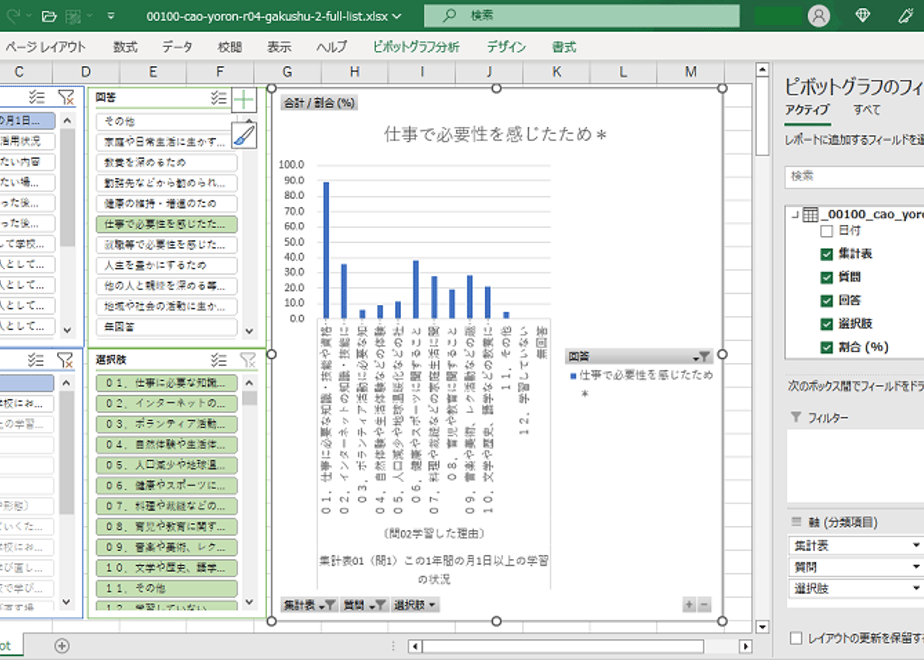Click the field list 検索 box
This screenshot has width=924, height=660.
[x=854, y=176]
